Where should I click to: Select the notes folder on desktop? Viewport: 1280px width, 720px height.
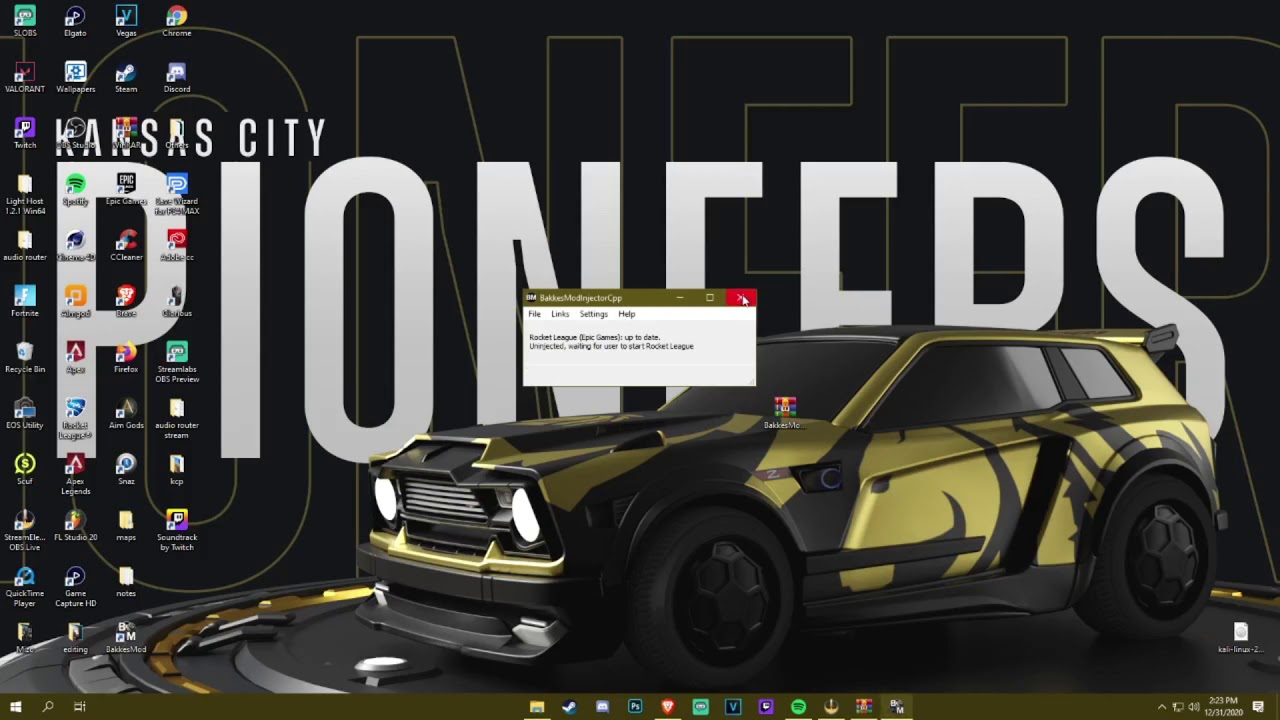tap(126, 581)
